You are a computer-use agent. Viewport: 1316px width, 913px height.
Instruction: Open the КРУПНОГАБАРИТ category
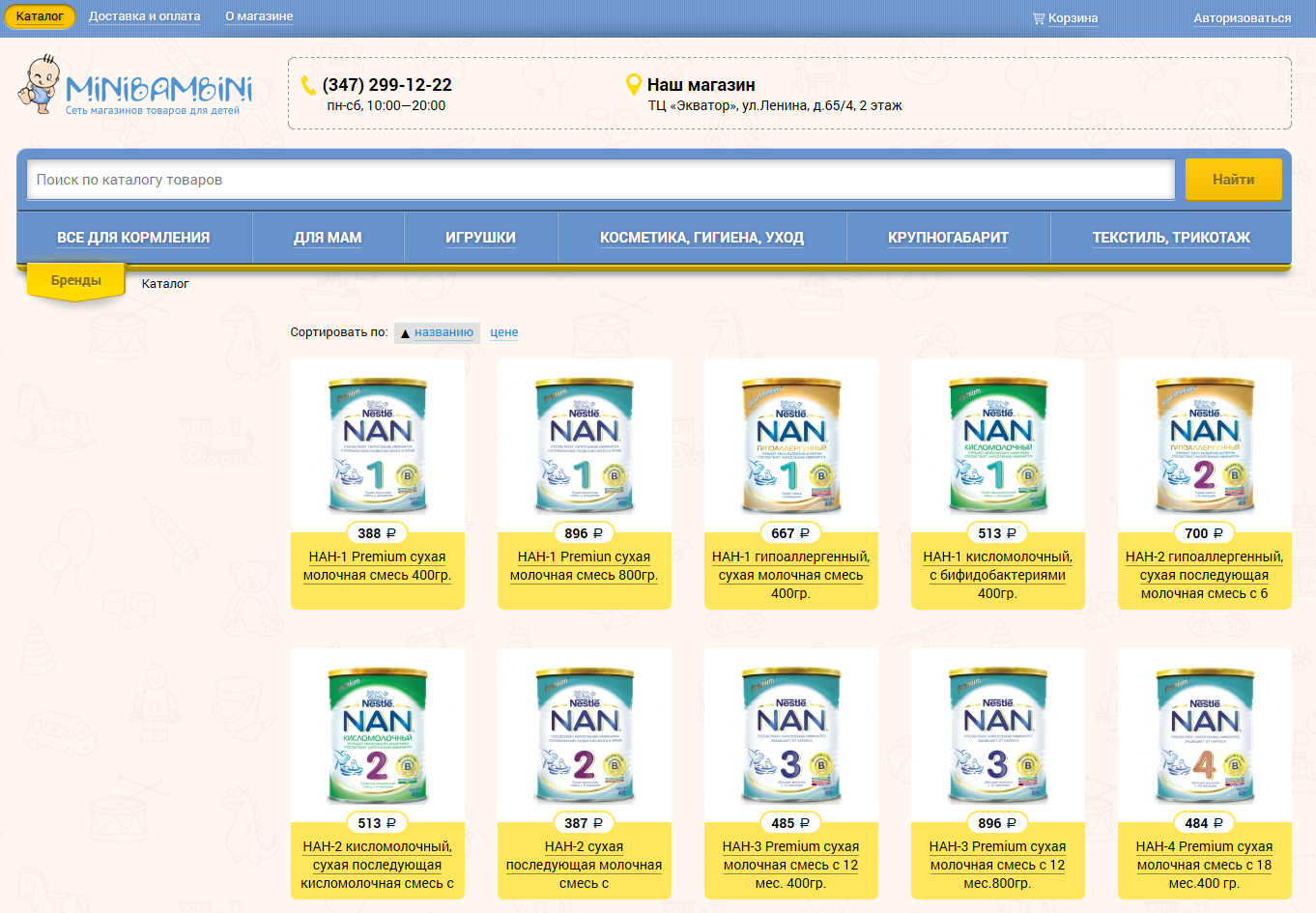(948, 238)
